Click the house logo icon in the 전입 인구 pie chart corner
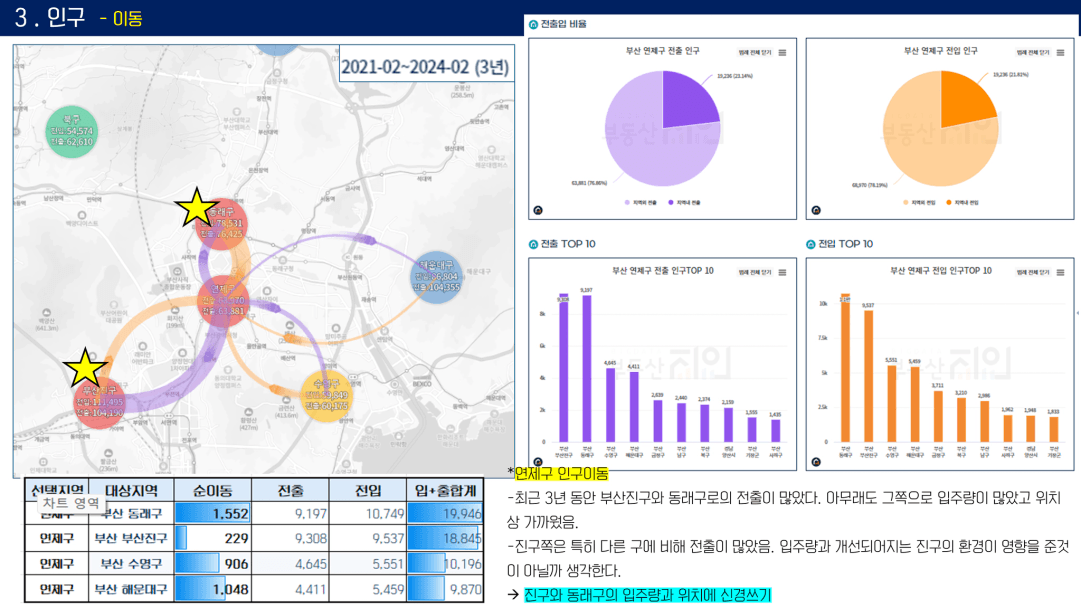1081x608 pixels. (816, 210)
